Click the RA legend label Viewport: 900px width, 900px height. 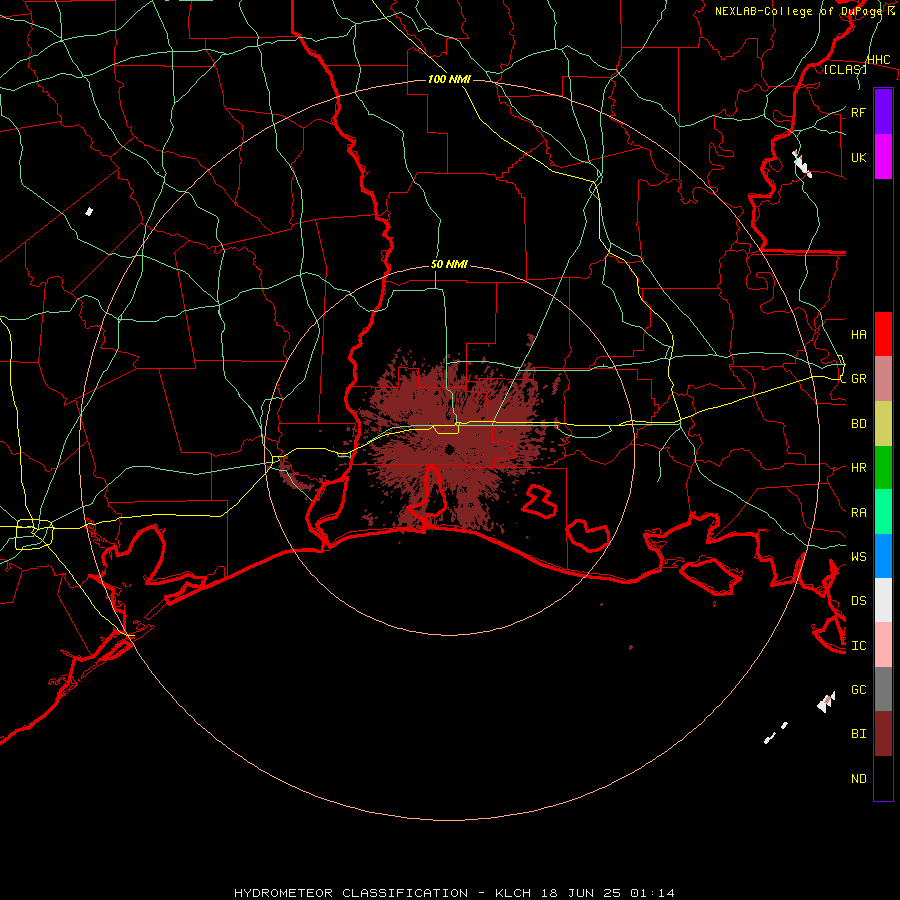click(x=858, y=512)
